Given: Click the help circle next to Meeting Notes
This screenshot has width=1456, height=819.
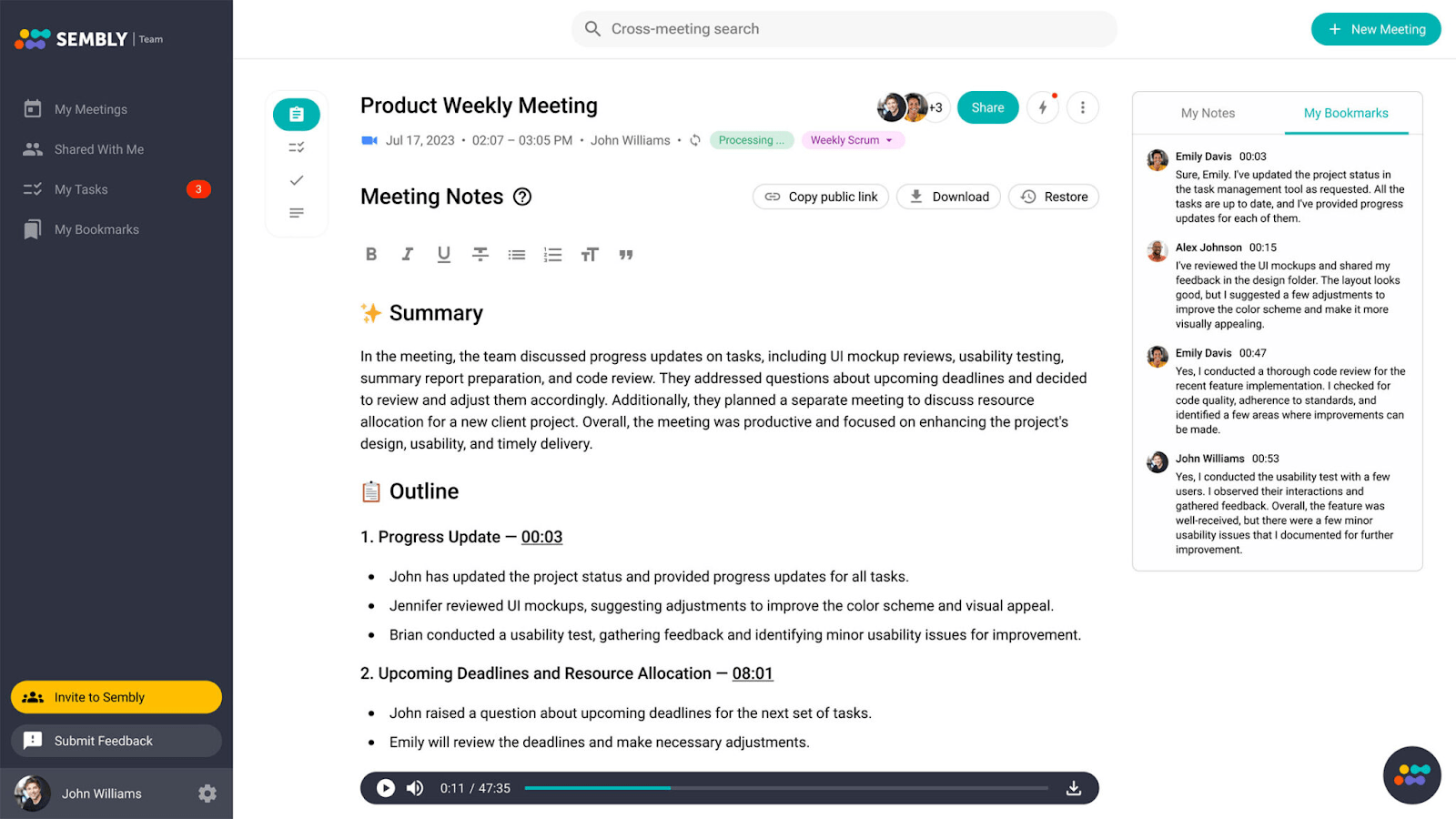Looking at the screenshot, I should point(522,196).
